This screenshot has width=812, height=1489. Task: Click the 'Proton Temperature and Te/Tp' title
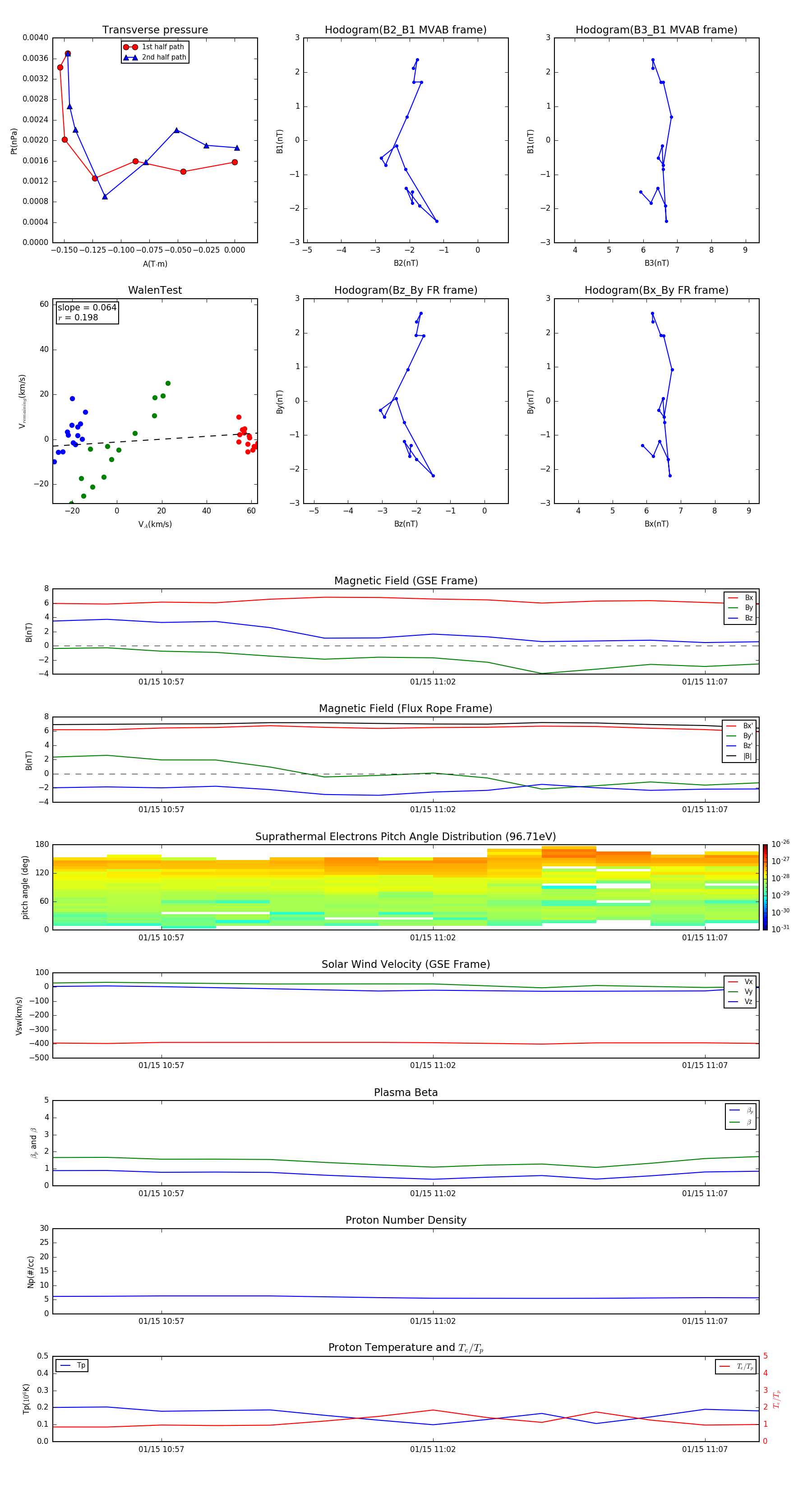coord(406,1347)
